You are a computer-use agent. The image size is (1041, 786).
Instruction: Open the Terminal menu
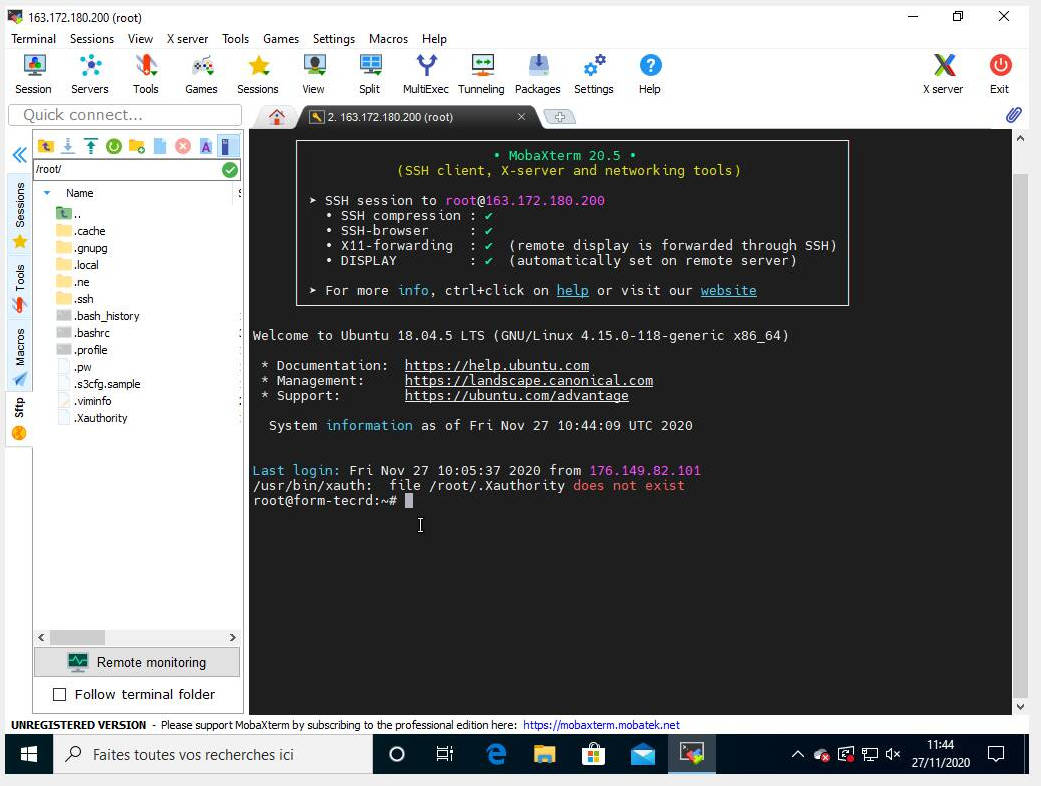[x=33, y=39]
